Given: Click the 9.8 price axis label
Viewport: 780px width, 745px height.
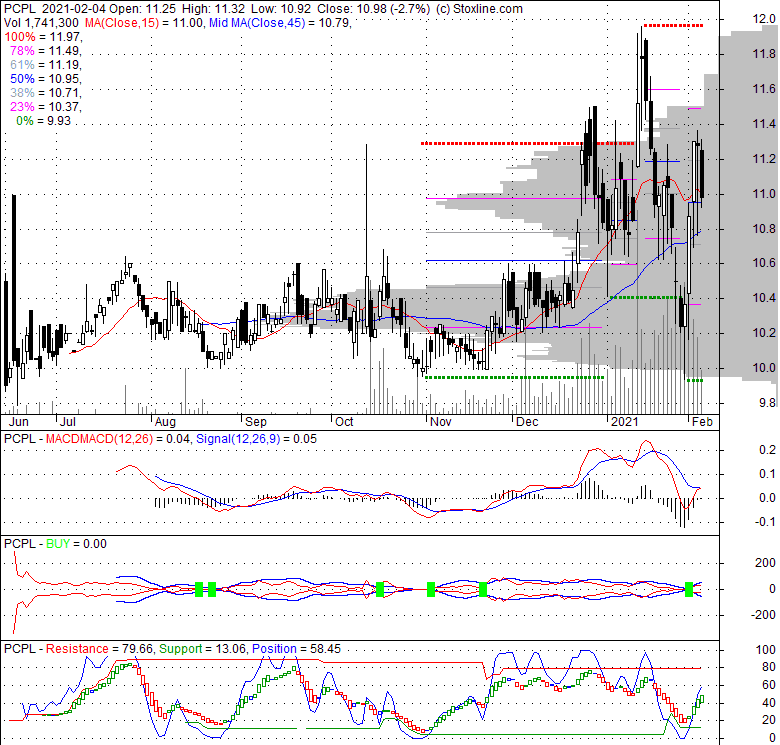Looking at the screenshot, I should 768,403.
